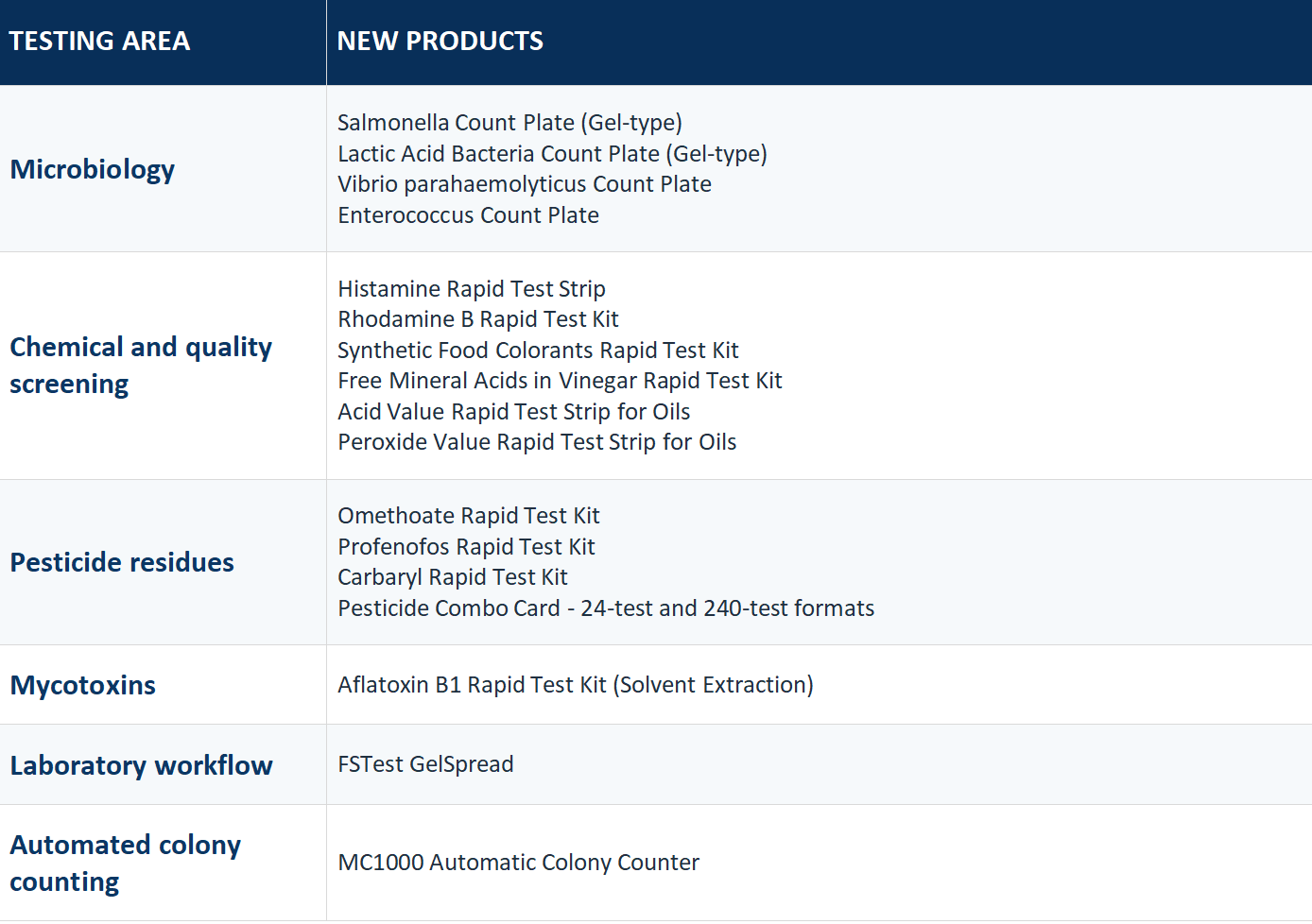Click MC1000 Automatic Colony Counter entry
The width and height of the screenshot is (1312, 924).
[x=518, y=863]
